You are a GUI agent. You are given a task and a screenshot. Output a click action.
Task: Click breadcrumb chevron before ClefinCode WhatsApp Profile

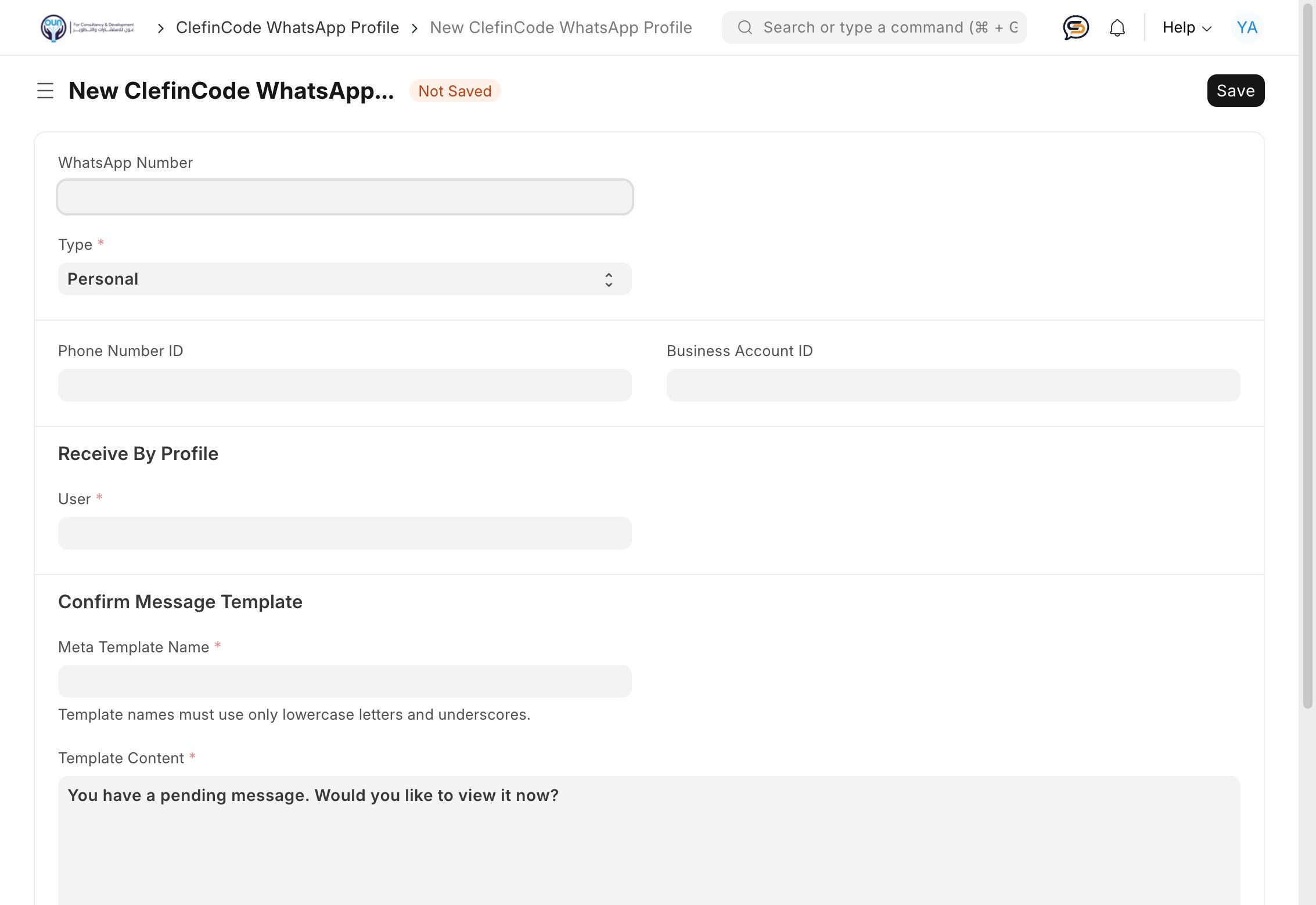(160, 28)
